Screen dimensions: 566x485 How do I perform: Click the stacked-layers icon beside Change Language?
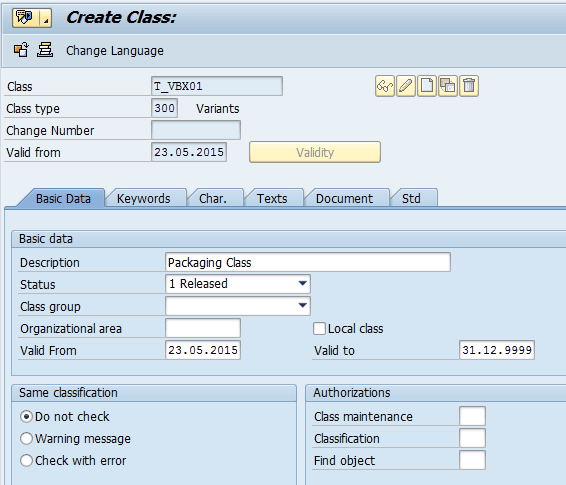pos(45,50)
